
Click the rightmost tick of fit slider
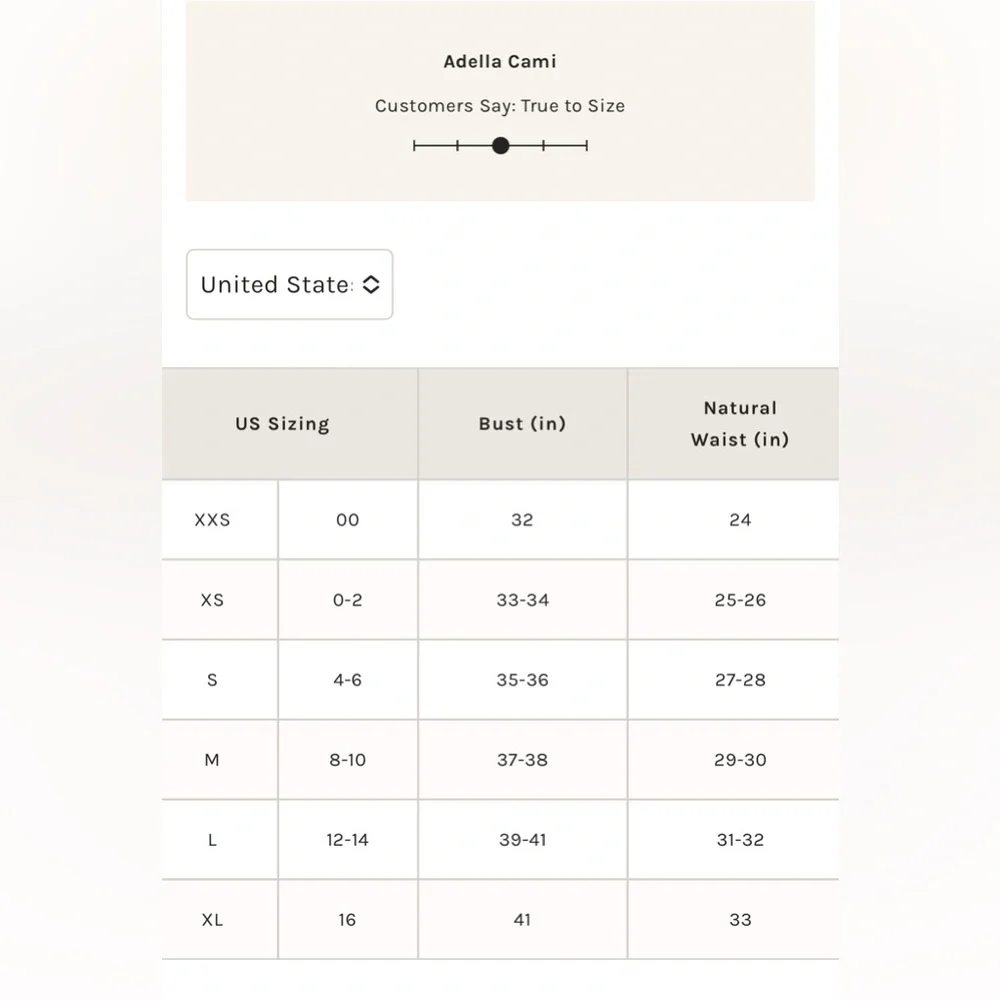point(587,146)
